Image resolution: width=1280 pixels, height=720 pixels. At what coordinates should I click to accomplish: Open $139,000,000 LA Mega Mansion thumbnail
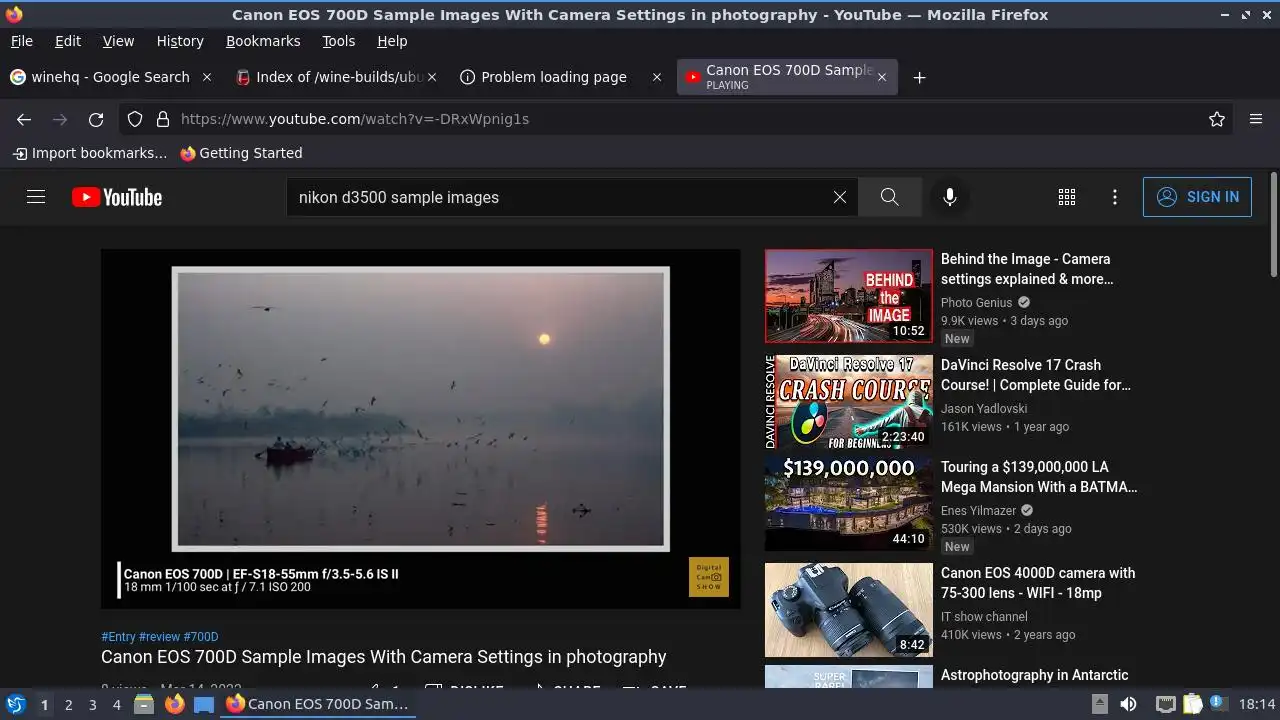pyautogui.click(x=849, y=504)
